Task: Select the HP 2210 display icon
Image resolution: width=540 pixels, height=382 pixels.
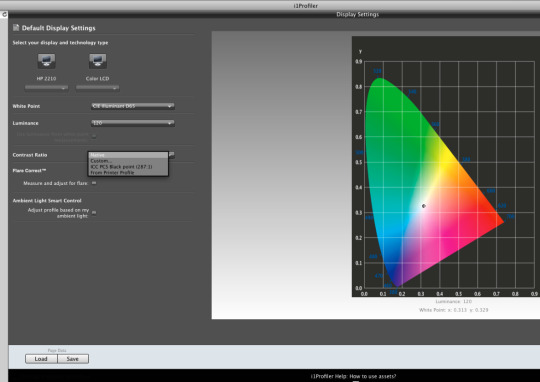Action: pyautogui.click(x=46, y=61)
